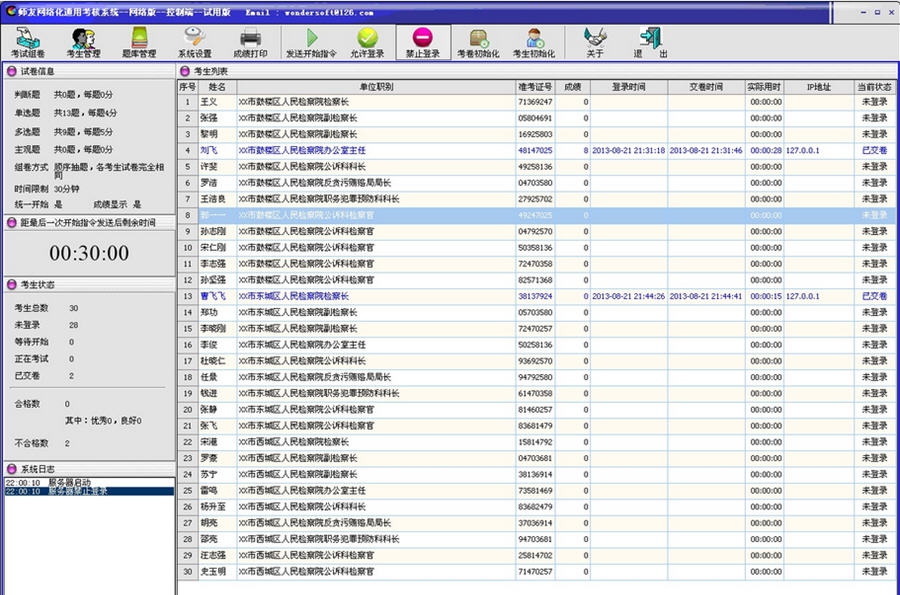The image size is (900, 595).
Task: Click the 退出 exit button
Action: 650,42
